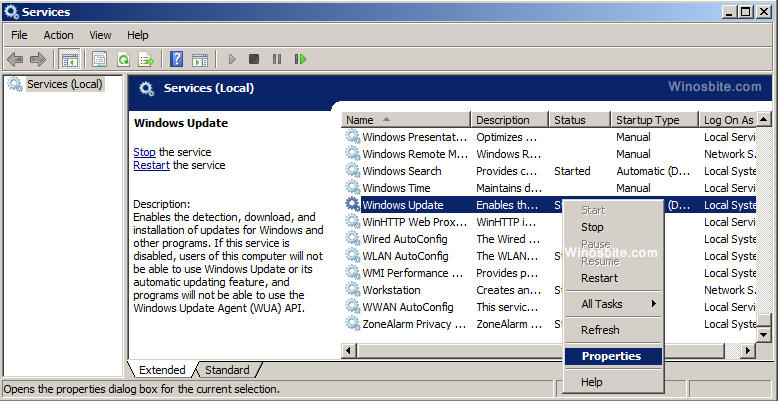Image resolution: width=778 pixels, height=401 pixels.
Task: Sort by the Name column header
Action: tap(406, 120)
